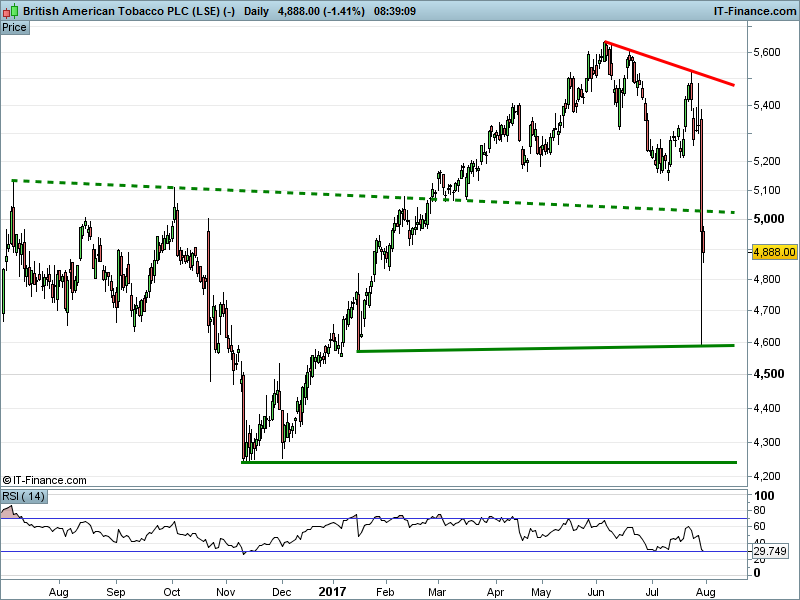Click the ©IT-Finance.com copyright text
800x600 pixels.
pyautogui.click(x=44, y=480)
